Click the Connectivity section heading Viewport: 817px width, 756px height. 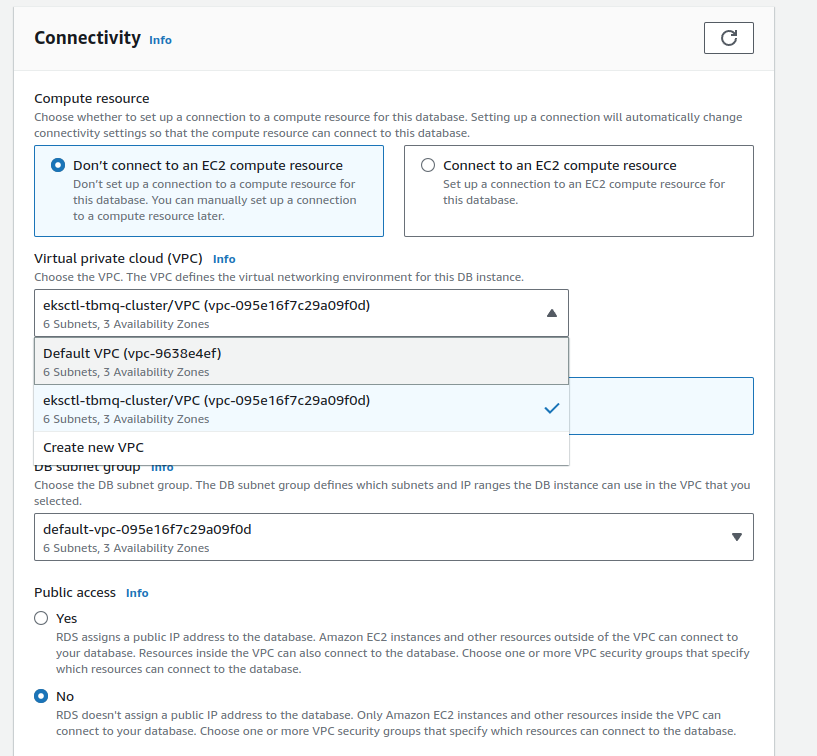point(86,38)
